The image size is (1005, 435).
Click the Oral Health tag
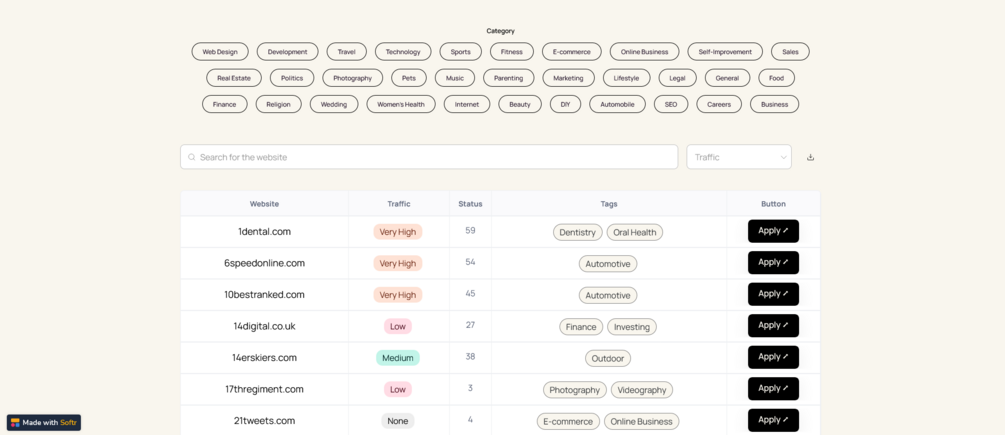click(634, 232)
